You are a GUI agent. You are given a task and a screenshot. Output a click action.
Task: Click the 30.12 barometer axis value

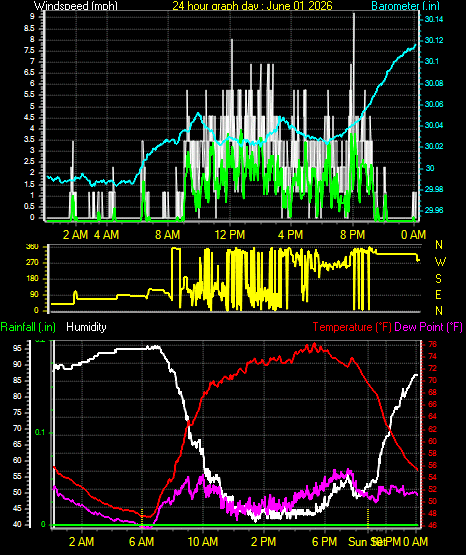pos(434,40)
